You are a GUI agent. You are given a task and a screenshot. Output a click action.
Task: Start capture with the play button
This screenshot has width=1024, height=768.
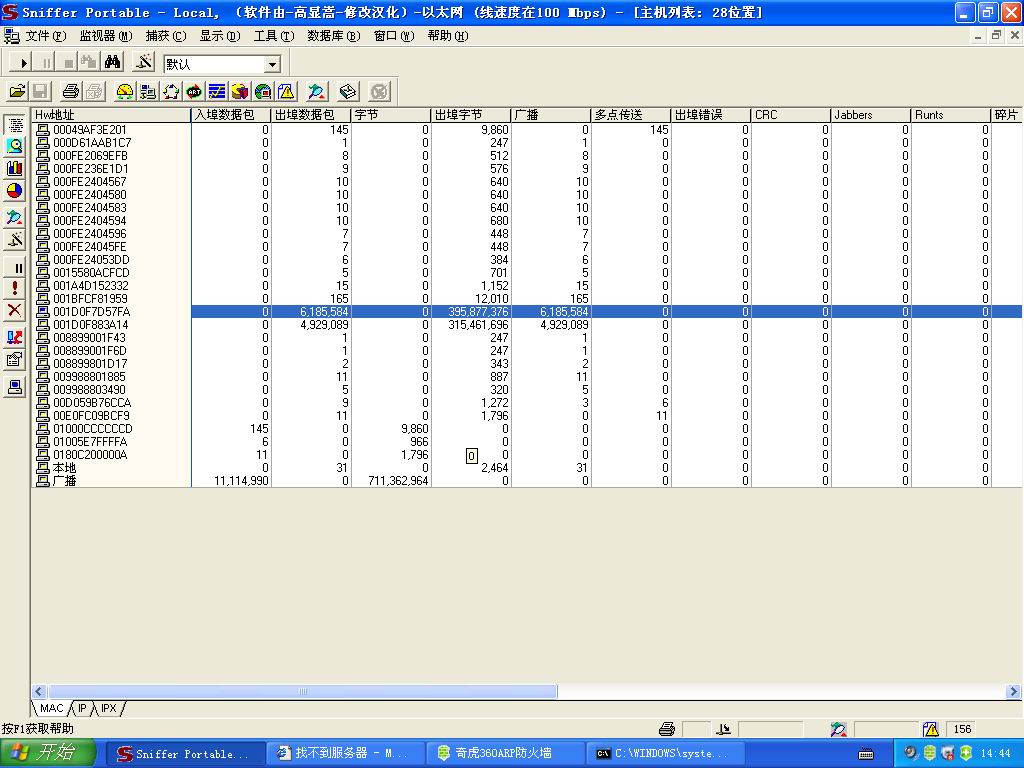pyautogui.click(x=24, y=63)
